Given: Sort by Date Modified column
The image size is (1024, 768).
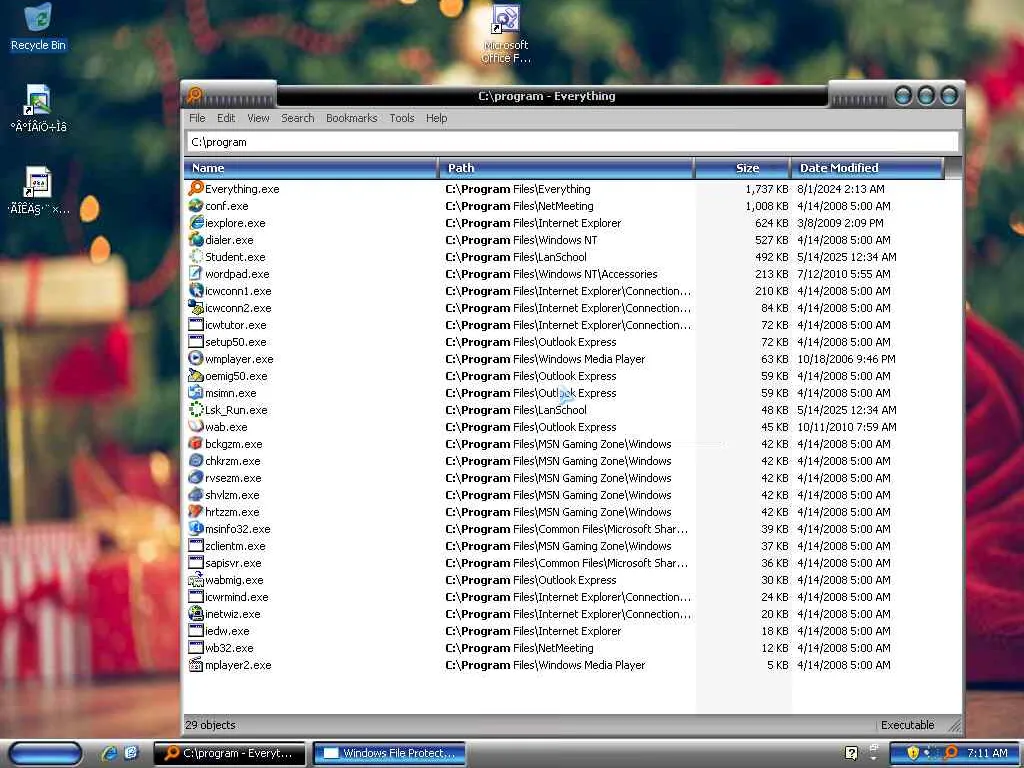Looking at the screenshot, I should click(x=867, y=168).
